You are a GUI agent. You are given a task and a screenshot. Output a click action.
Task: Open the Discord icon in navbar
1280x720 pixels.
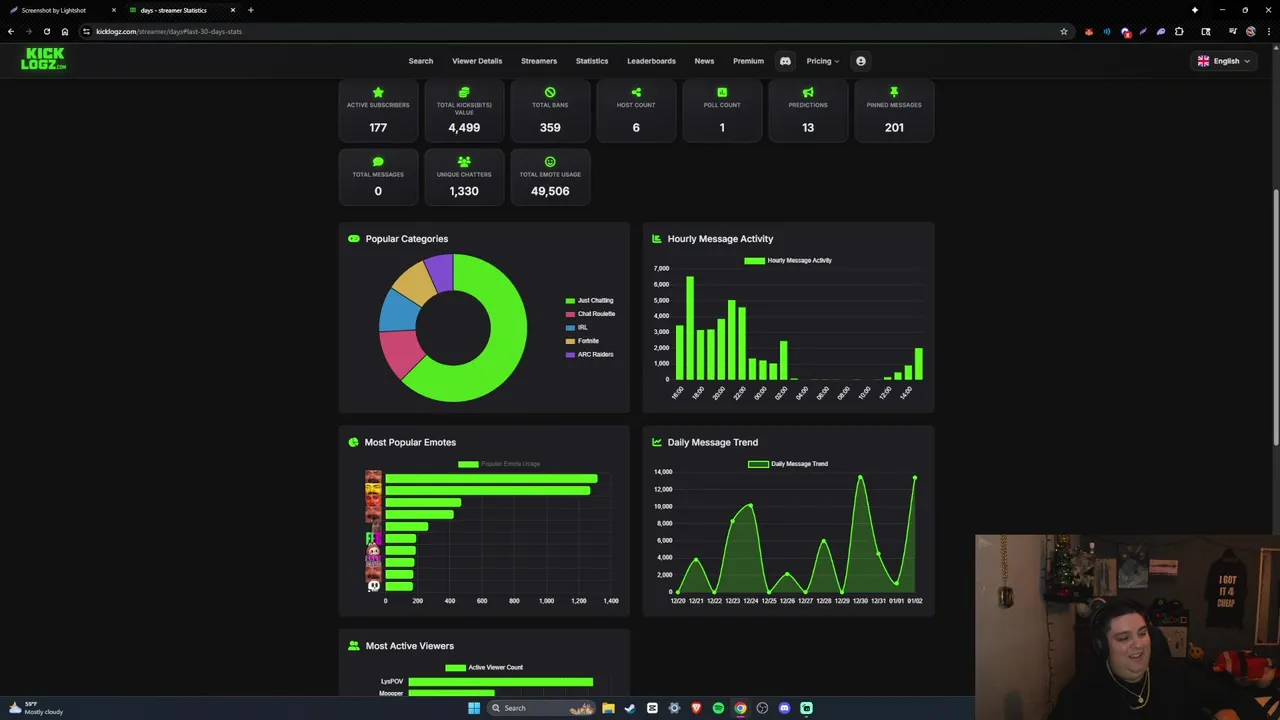coord(785,61)
